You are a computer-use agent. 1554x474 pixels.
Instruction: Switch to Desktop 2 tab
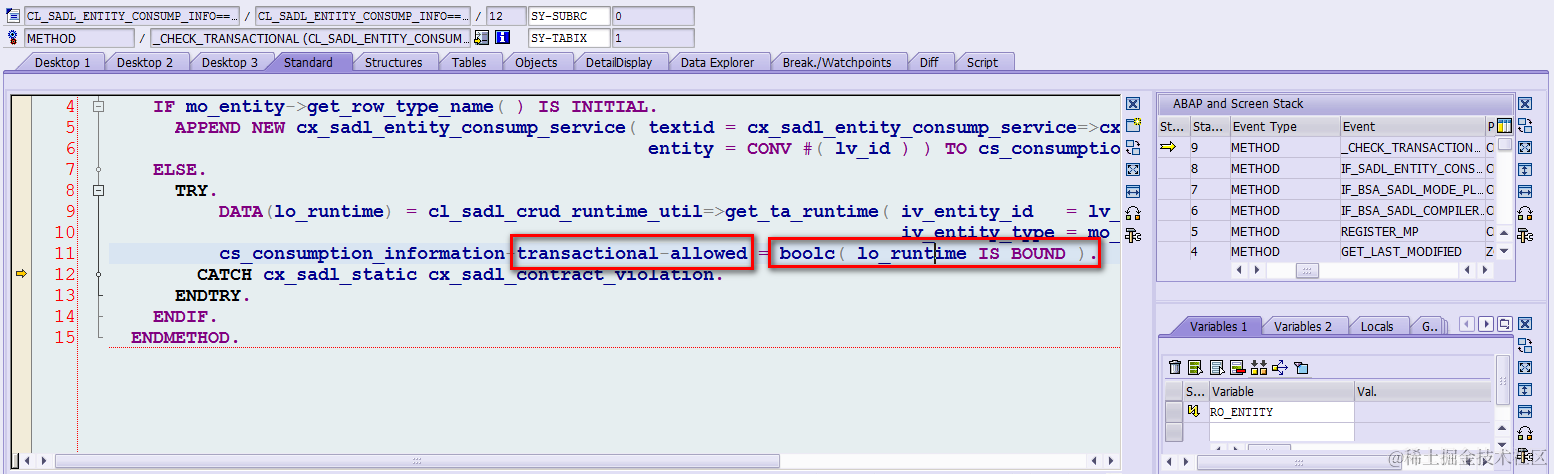145,62
